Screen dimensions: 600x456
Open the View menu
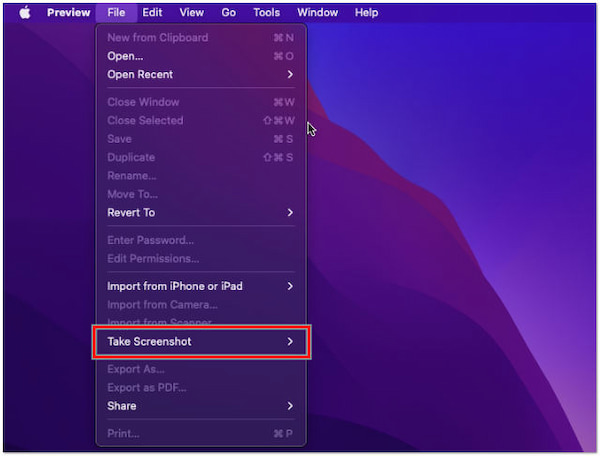pos(191,13)
